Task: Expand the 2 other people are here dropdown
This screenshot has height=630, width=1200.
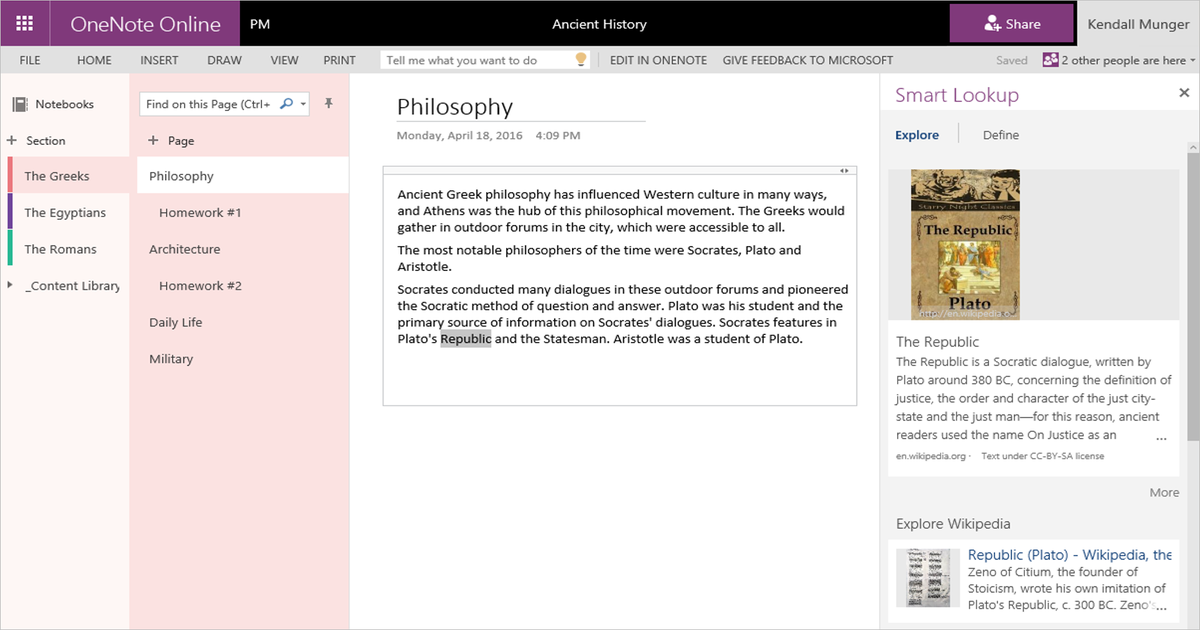Action: point(1190,60)
